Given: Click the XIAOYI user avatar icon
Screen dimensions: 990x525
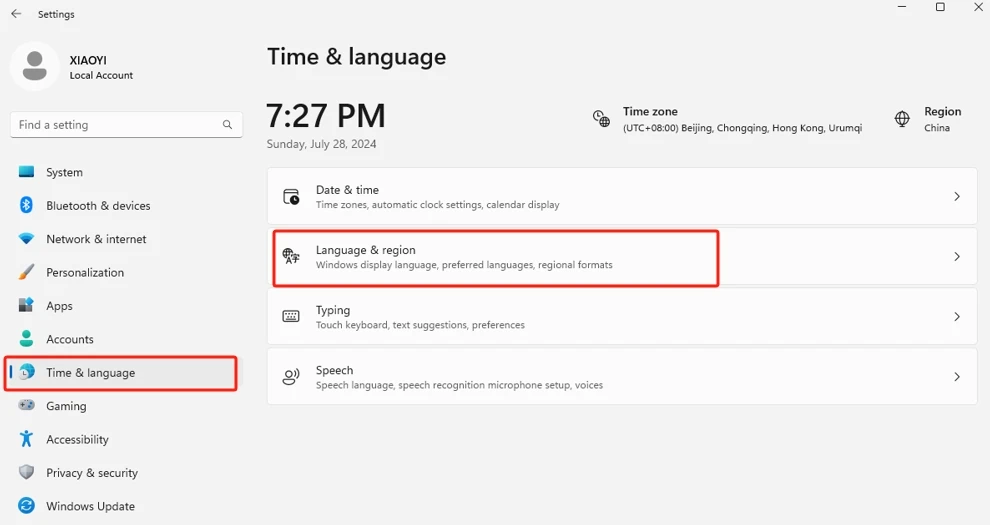Looking at the screenshot, I should [x=35, y=66].
